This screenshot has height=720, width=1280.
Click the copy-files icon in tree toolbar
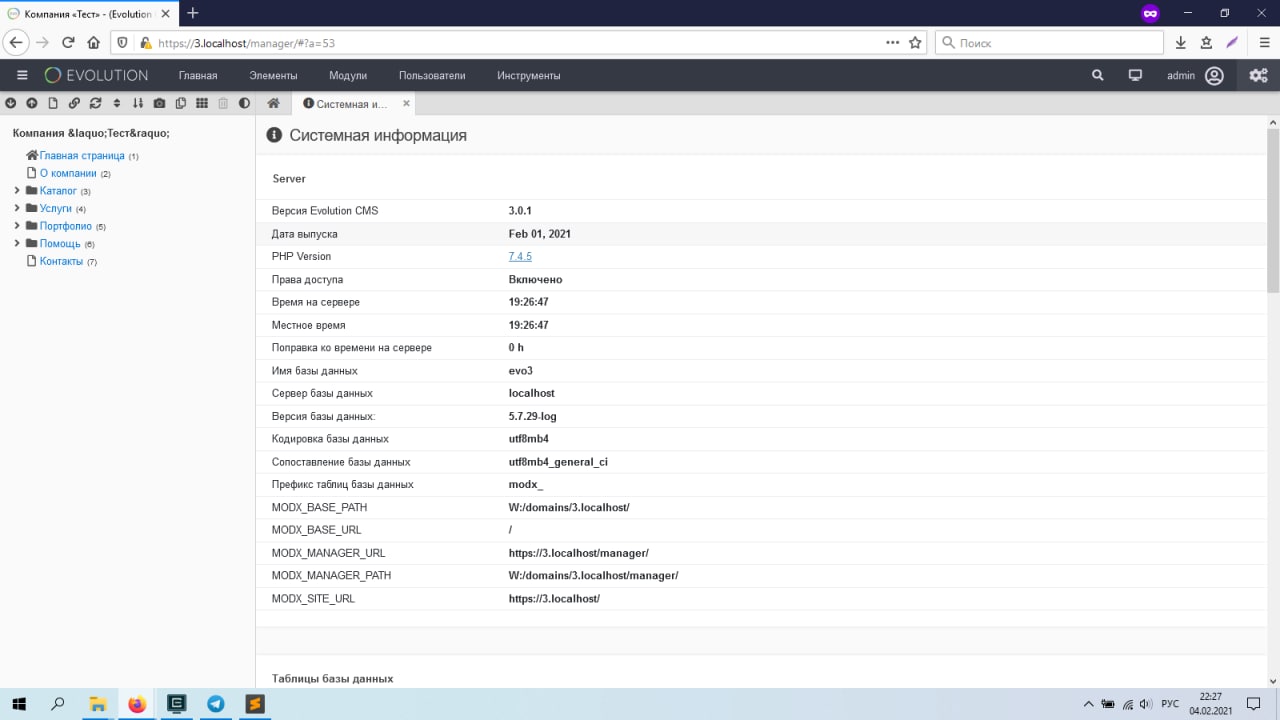point(181,103)
